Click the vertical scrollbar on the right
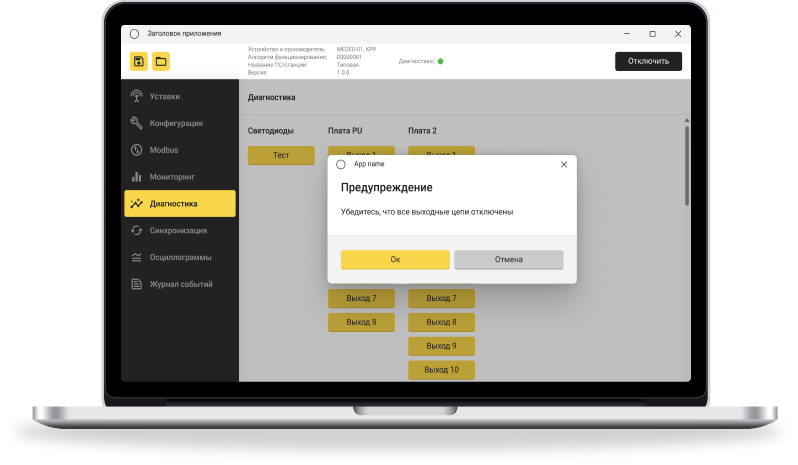The image size is (798, 465). pos(686,165)
